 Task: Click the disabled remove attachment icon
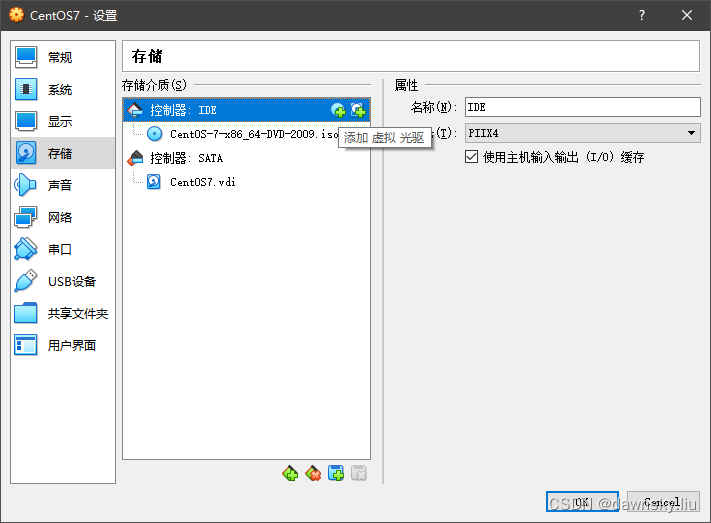[359, 474]
